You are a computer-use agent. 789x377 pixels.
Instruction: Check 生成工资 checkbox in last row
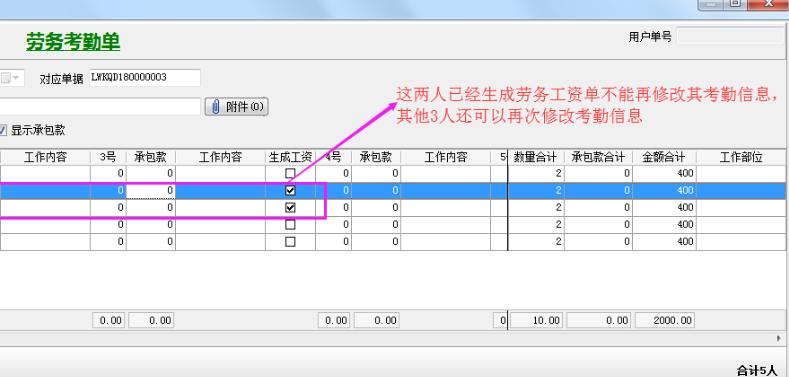290,242
